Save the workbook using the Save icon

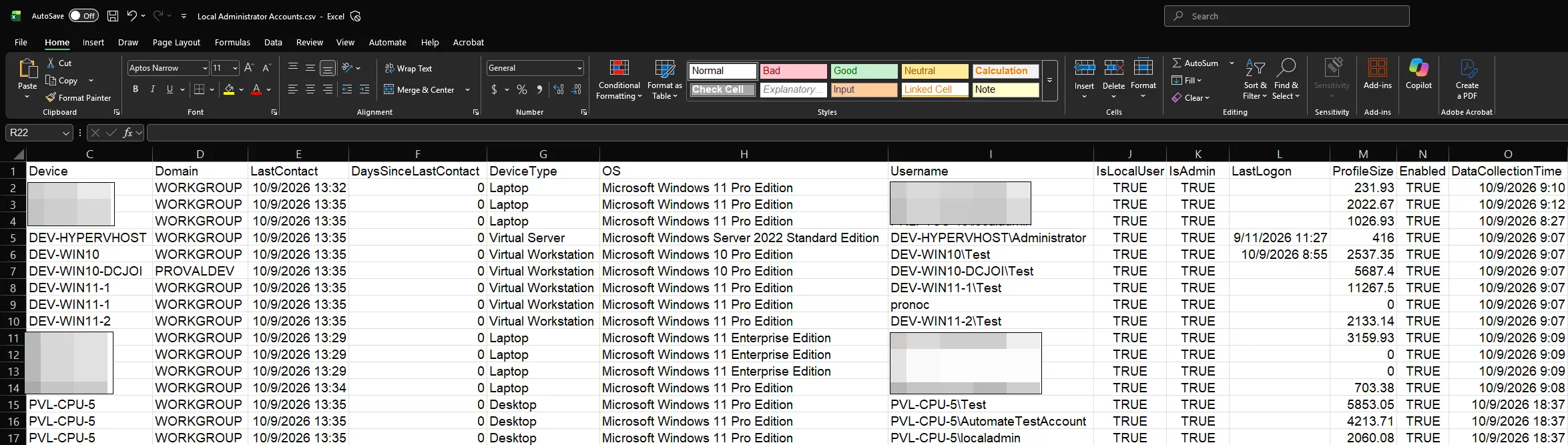point(113,16)
